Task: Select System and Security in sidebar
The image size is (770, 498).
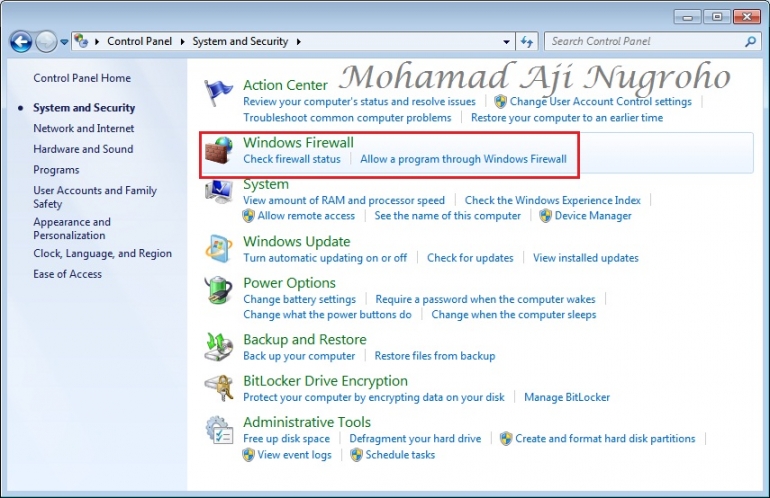Action: pos(84,108)
